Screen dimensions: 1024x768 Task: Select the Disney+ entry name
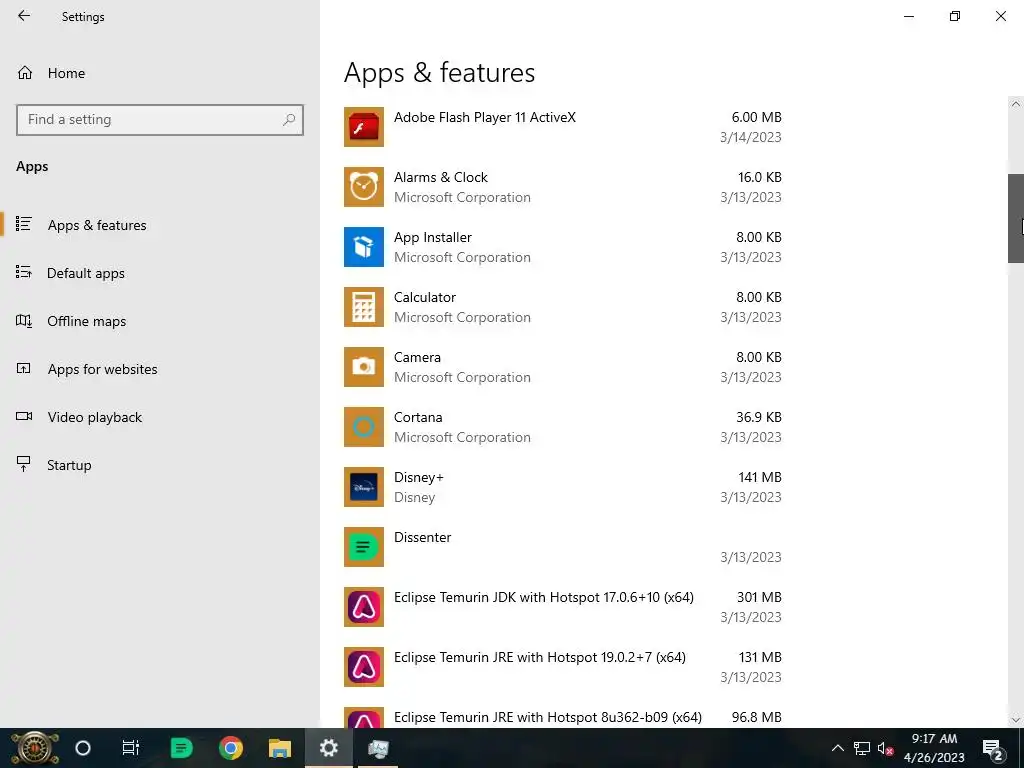(419, 477)
